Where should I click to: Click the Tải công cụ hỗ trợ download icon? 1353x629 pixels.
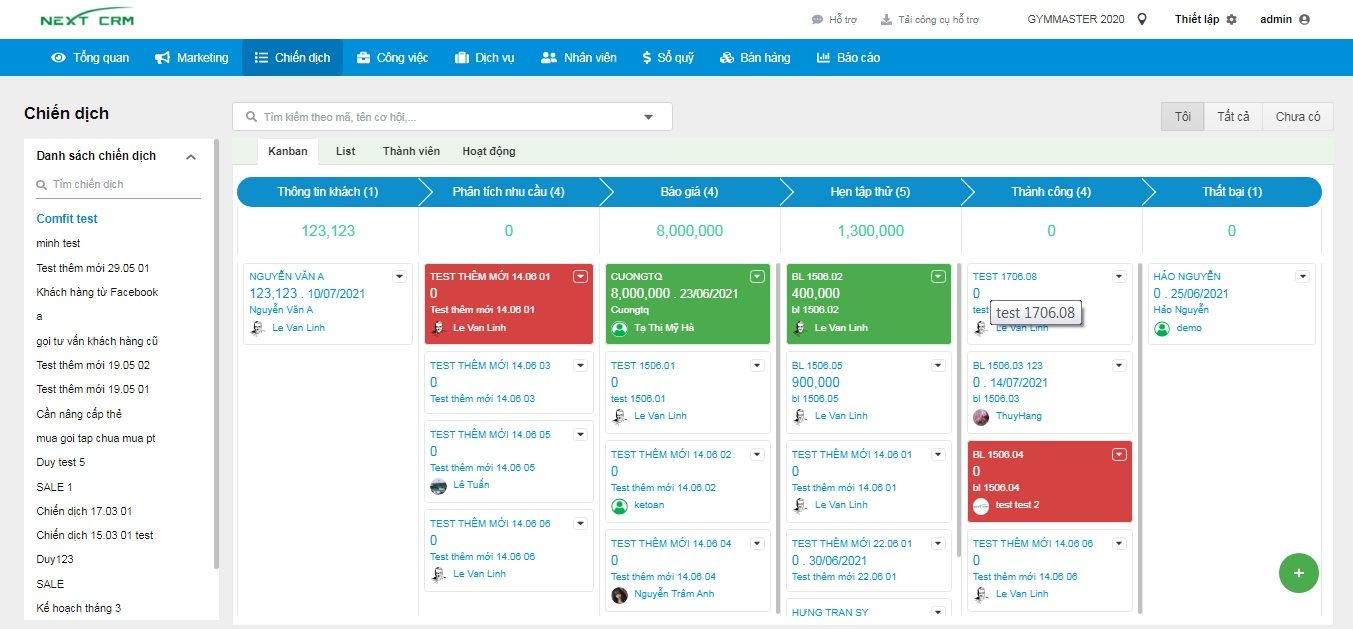pyautogui.click(x=885, y=20)
